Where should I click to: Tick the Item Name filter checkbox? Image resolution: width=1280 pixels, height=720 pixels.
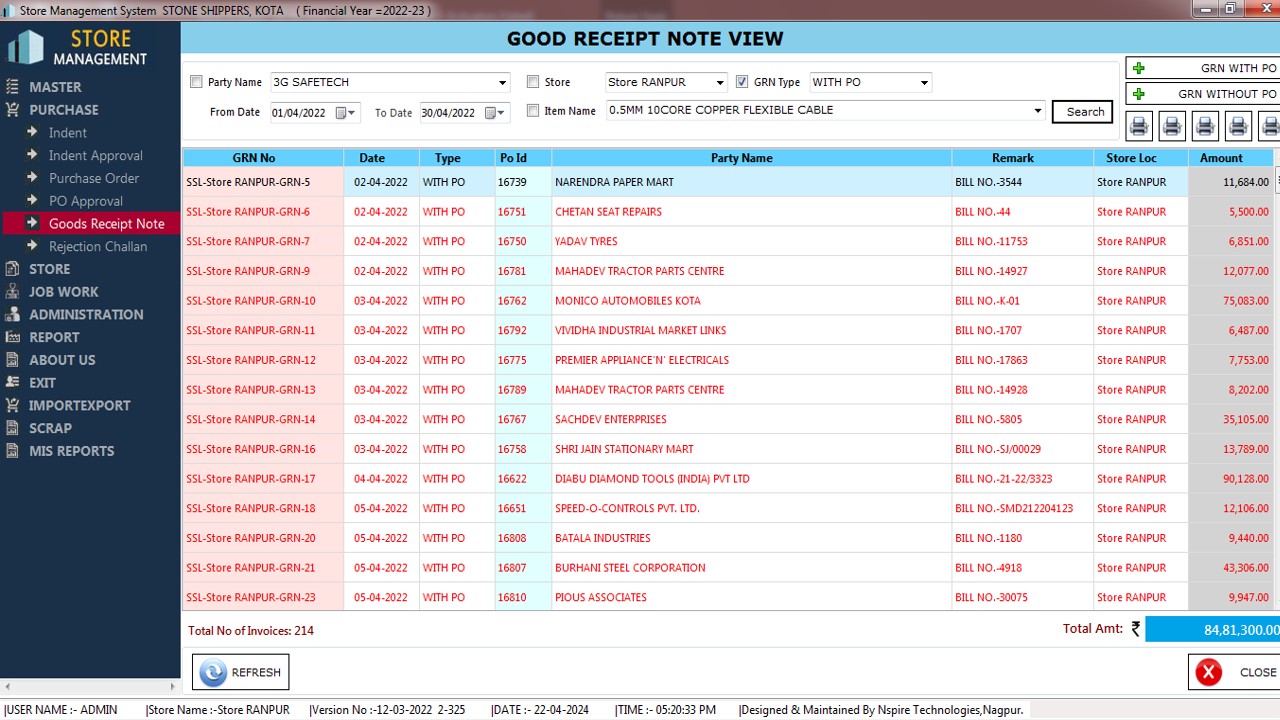click(533, 111)
